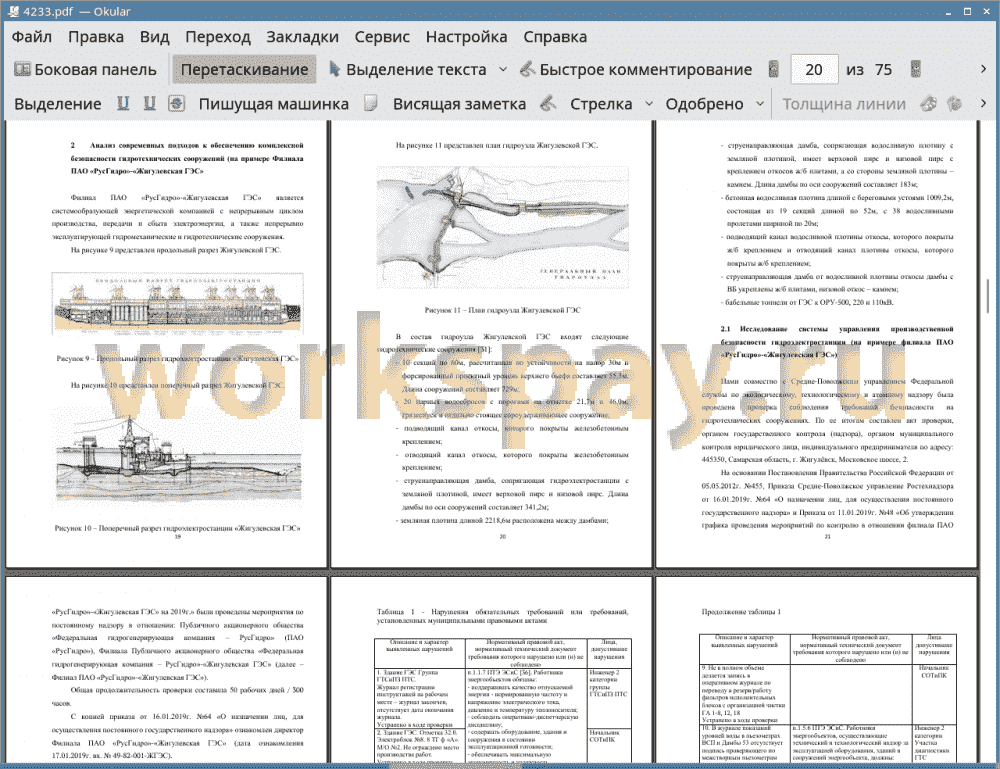
Task: Open the Переход menu
Action: (x=217, y=37)
